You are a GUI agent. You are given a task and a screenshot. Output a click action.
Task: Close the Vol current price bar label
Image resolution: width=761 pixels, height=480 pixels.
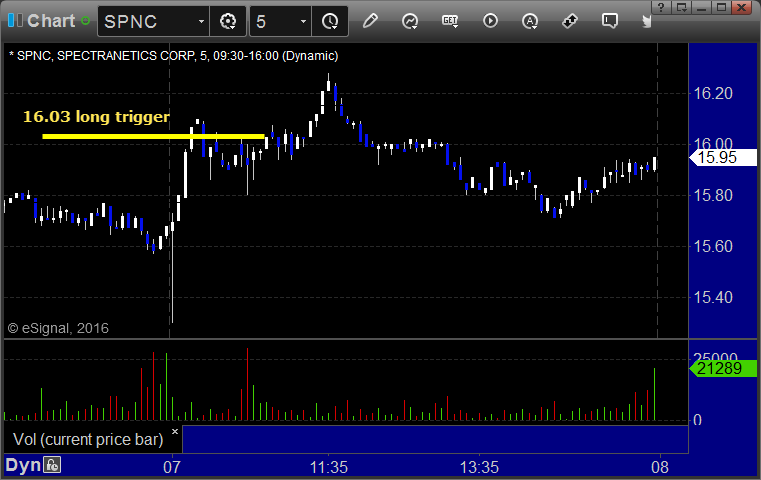pyautogui.click(x=175, y=431)
